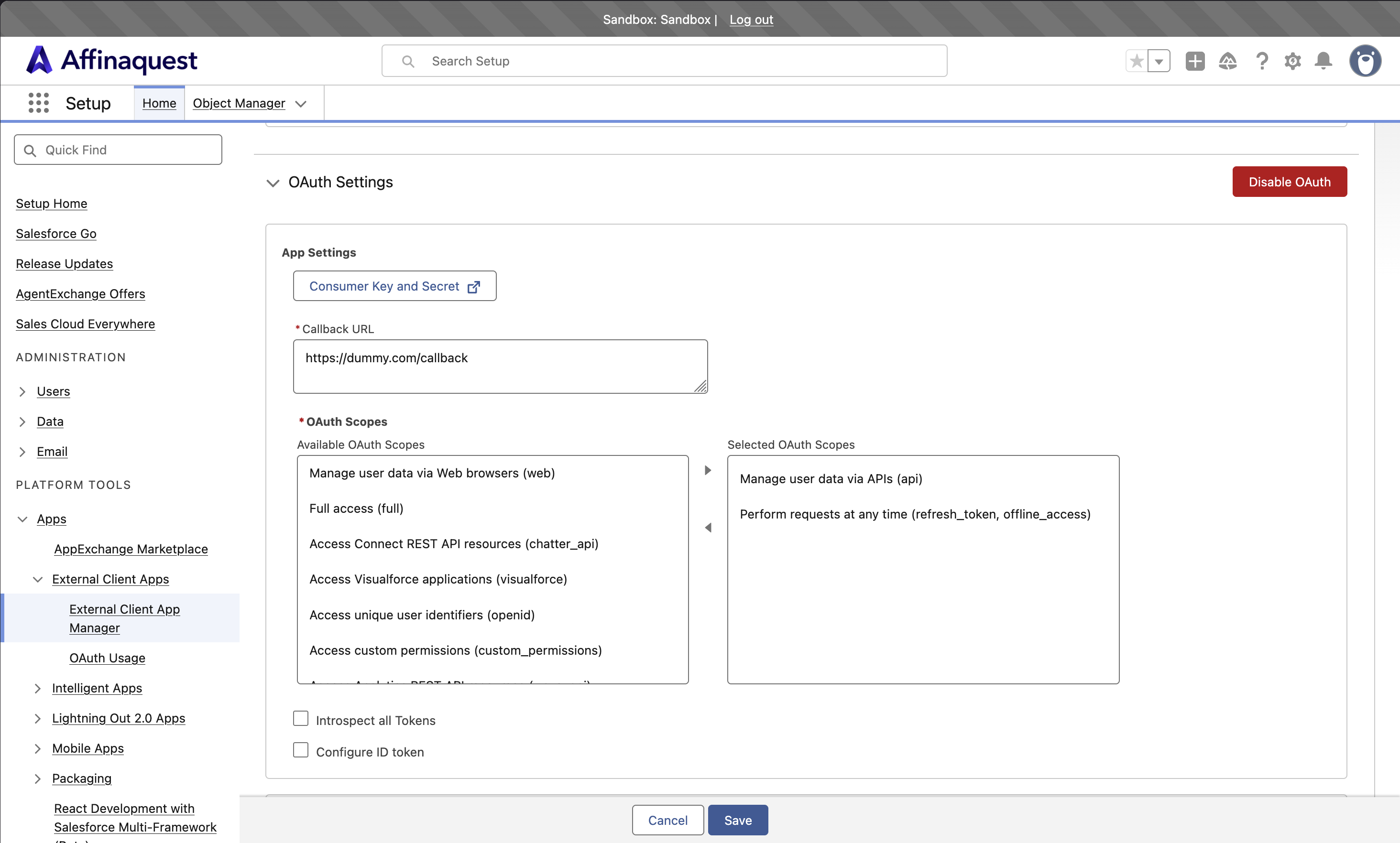Enable Introspect all Tokens checkbox
1400x843 pixels.
click(x=301, y=719)
